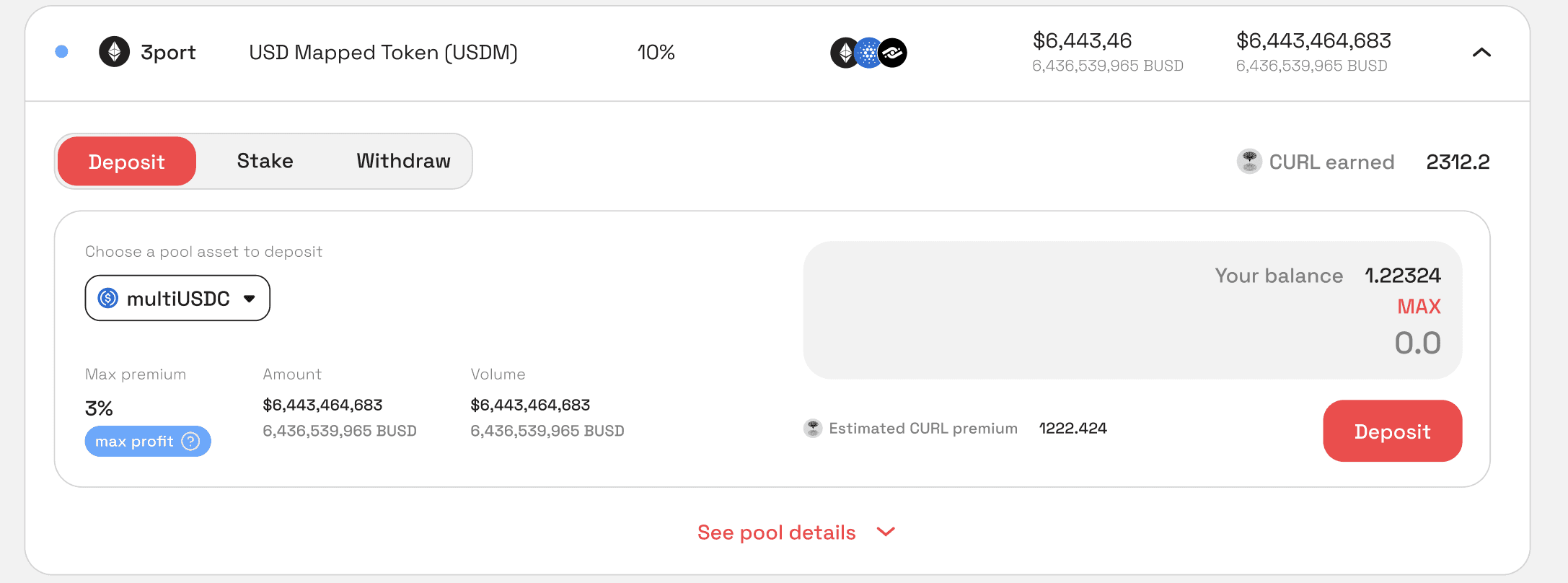Click the 3port pool name
The width and height of the screenshot is (1568, 583).
click(x=168, y=53)
